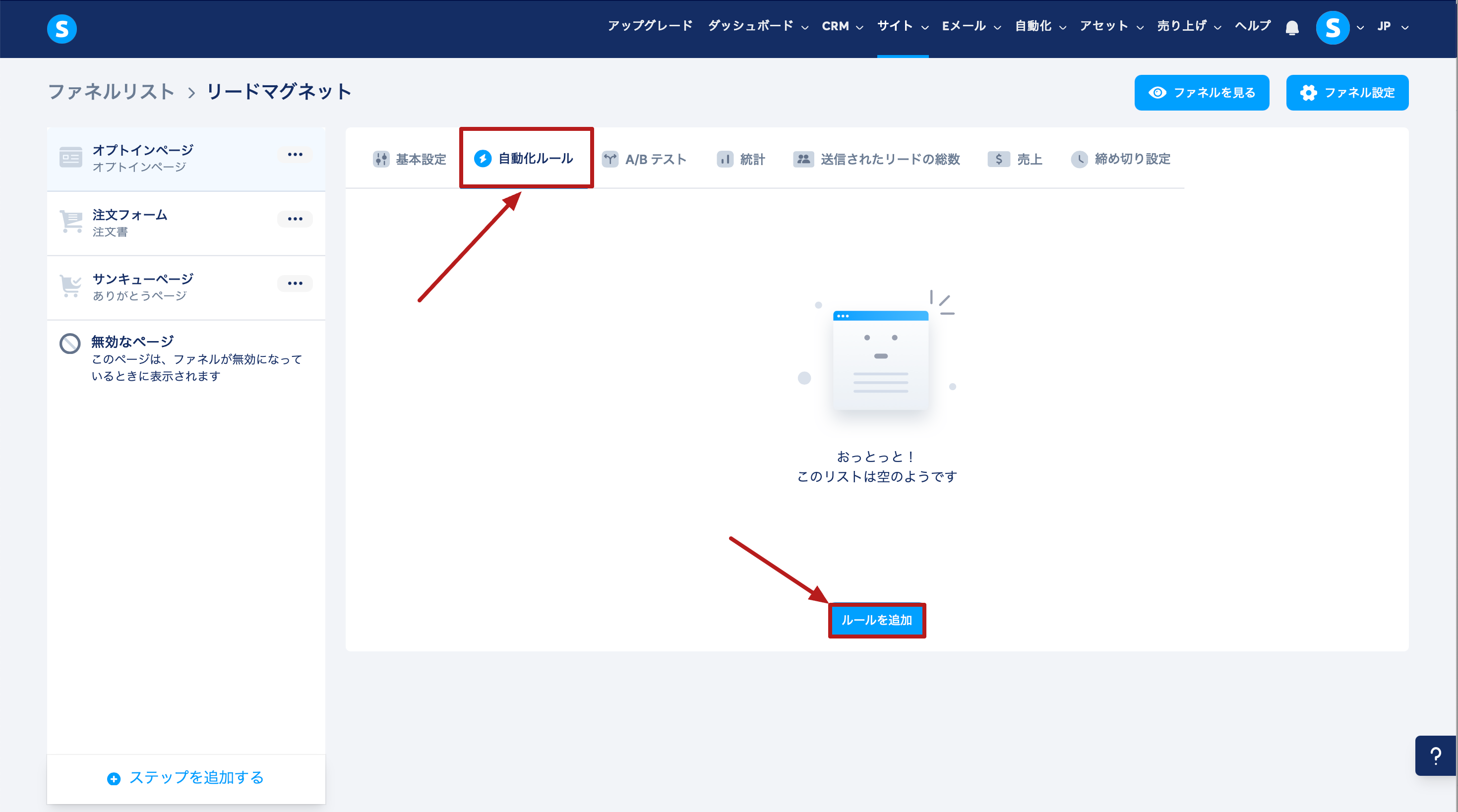Click the ファネル設定 gear button
Screen dimensions: 1458x812
pyautogui.click(x=1346, y=93)
